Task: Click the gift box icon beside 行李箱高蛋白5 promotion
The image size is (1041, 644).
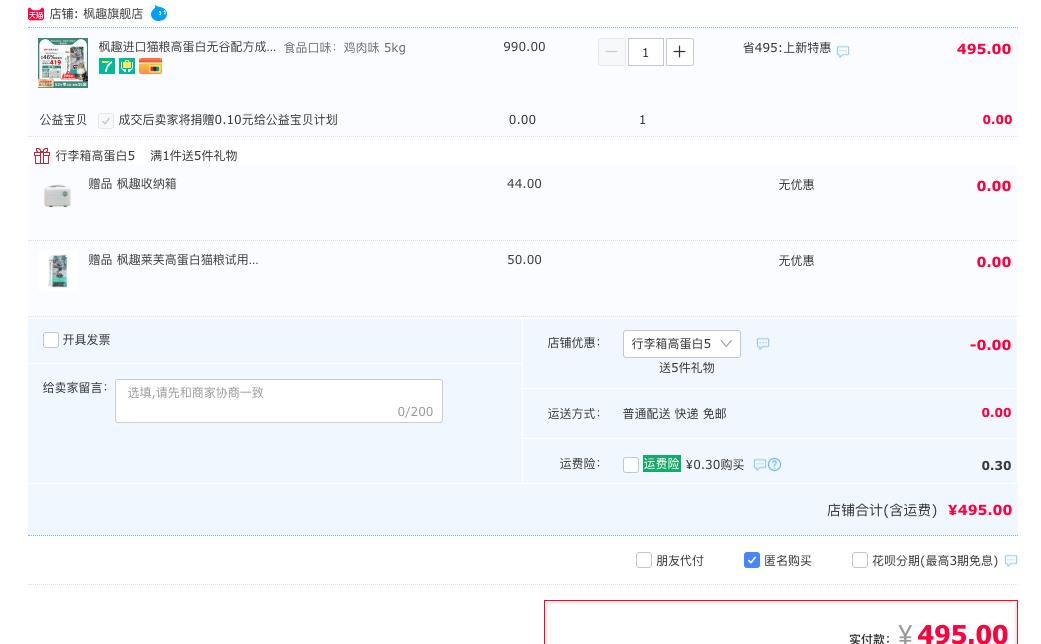Action: [x=42, y=156]
